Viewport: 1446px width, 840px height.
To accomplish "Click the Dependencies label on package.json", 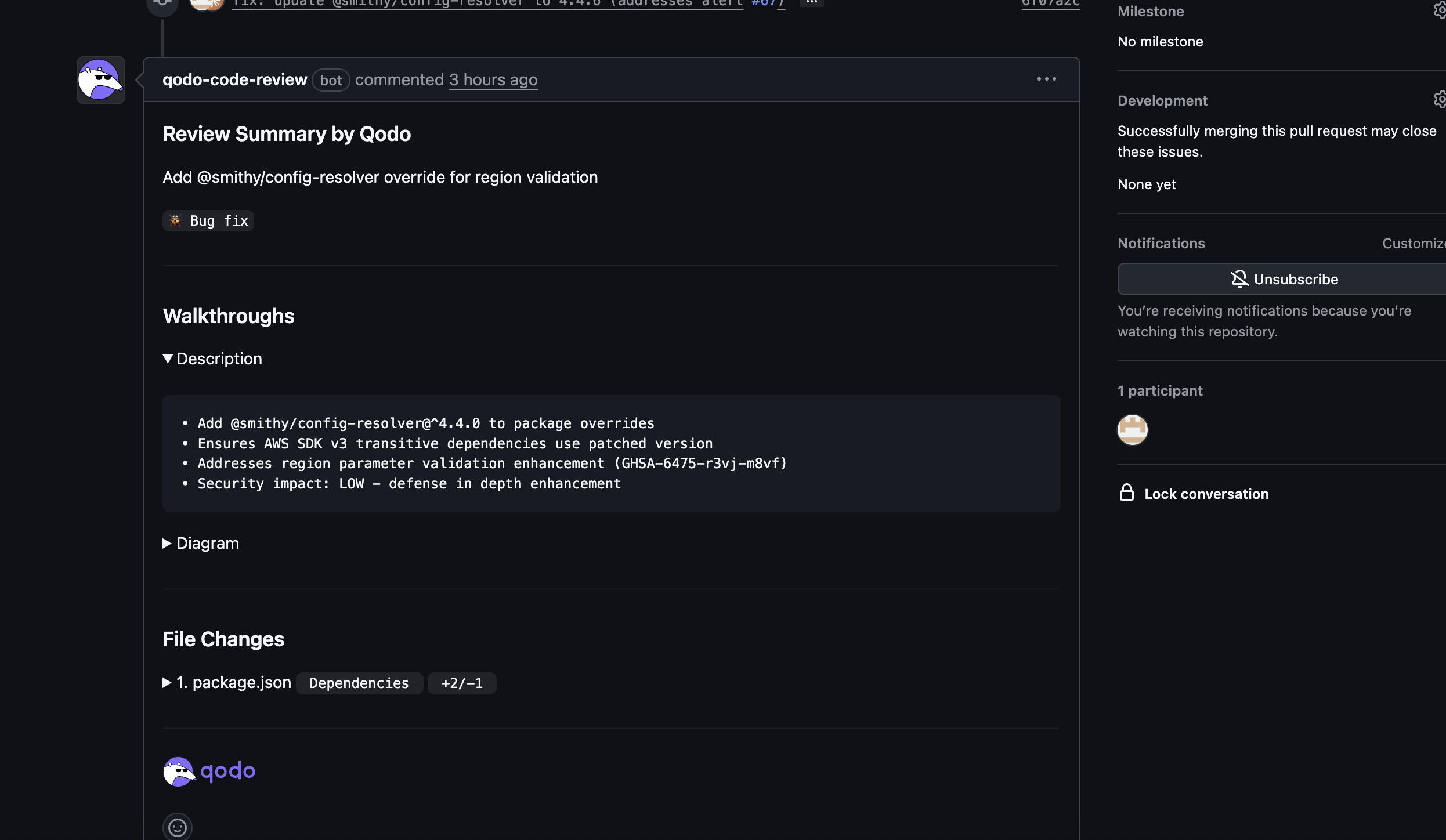I will pos(359,683).
